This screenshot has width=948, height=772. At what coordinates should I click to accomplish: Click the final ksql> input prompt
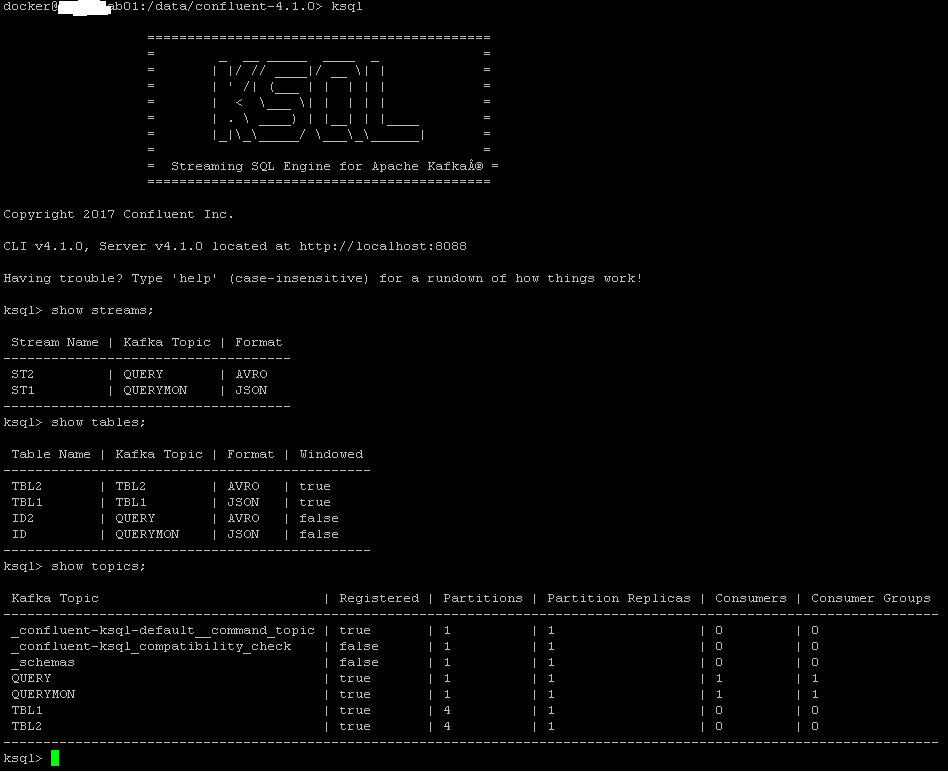[24, 758]
